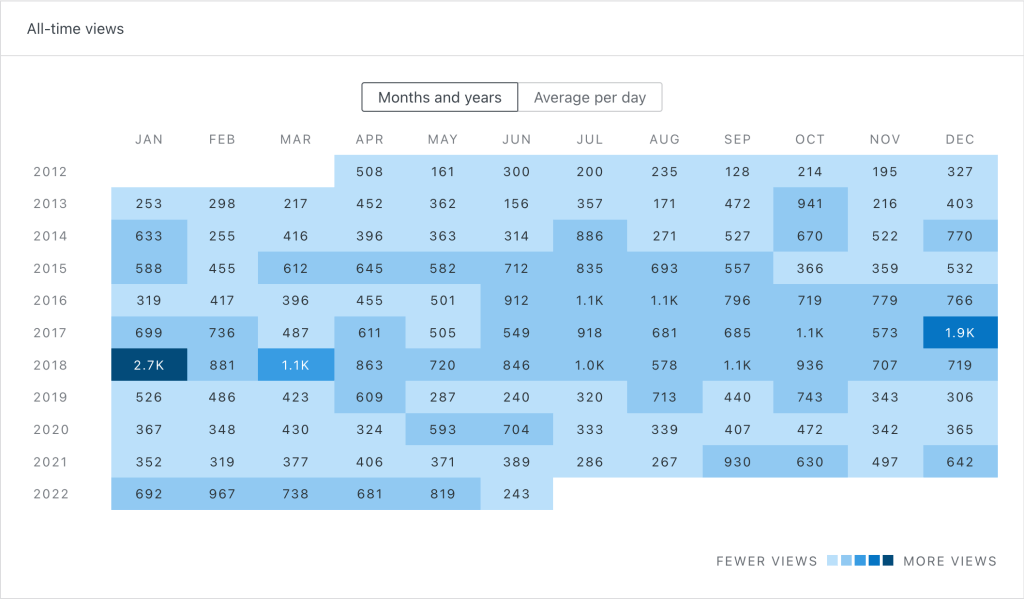The image size is (1024, 599).
Task: Click the July 2014 cell showing 886
Action: click(590, 236)
